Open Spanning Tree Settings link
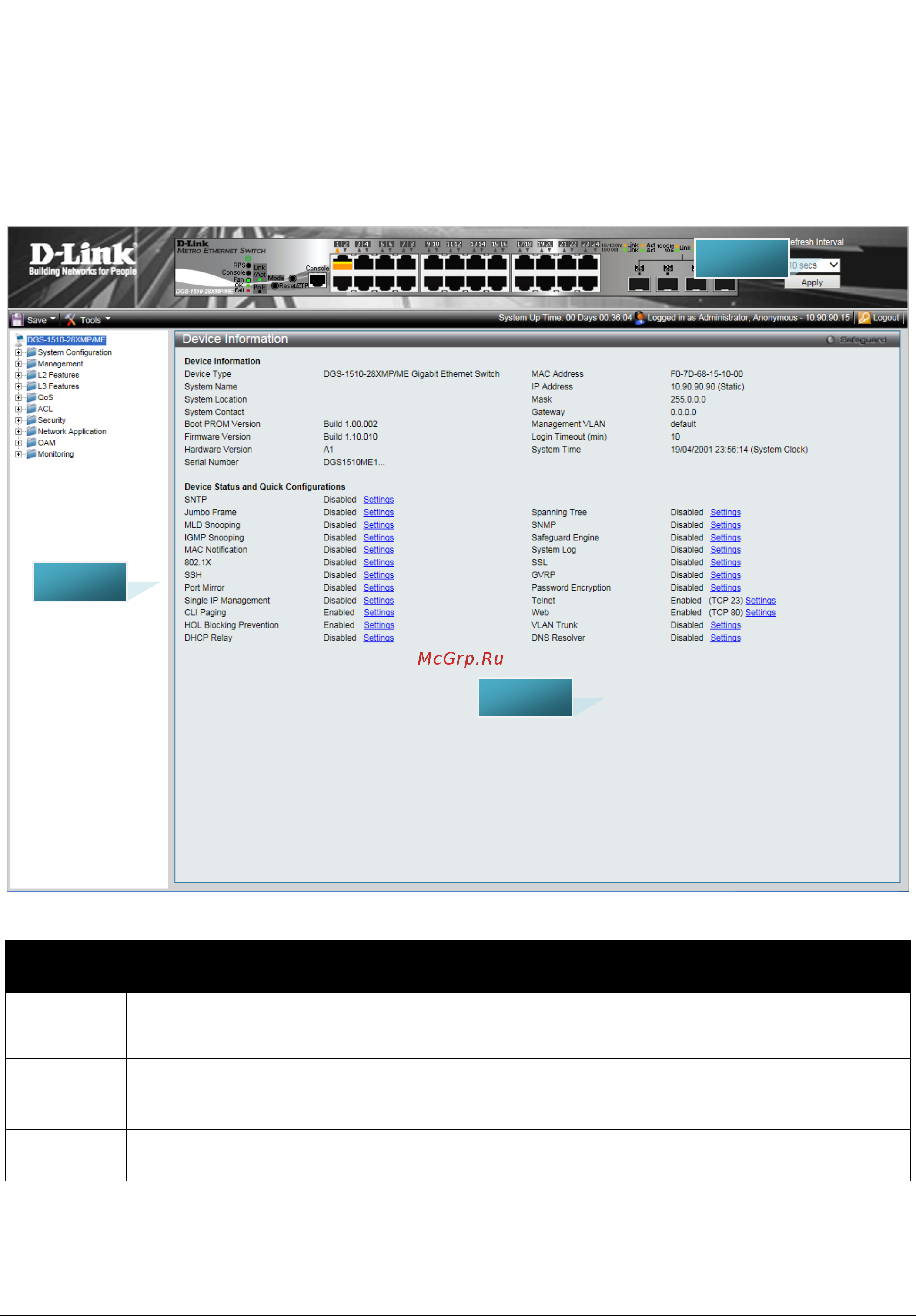 click(725, 512)
